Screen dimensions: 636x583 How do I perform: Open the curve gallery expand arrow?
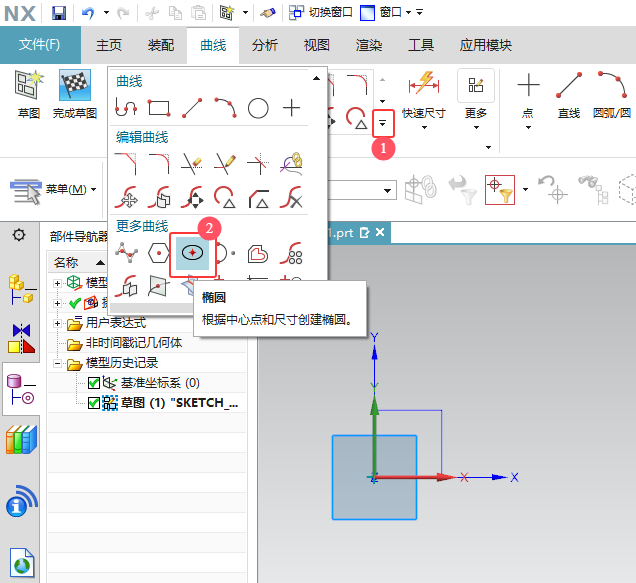coord(382,123)
